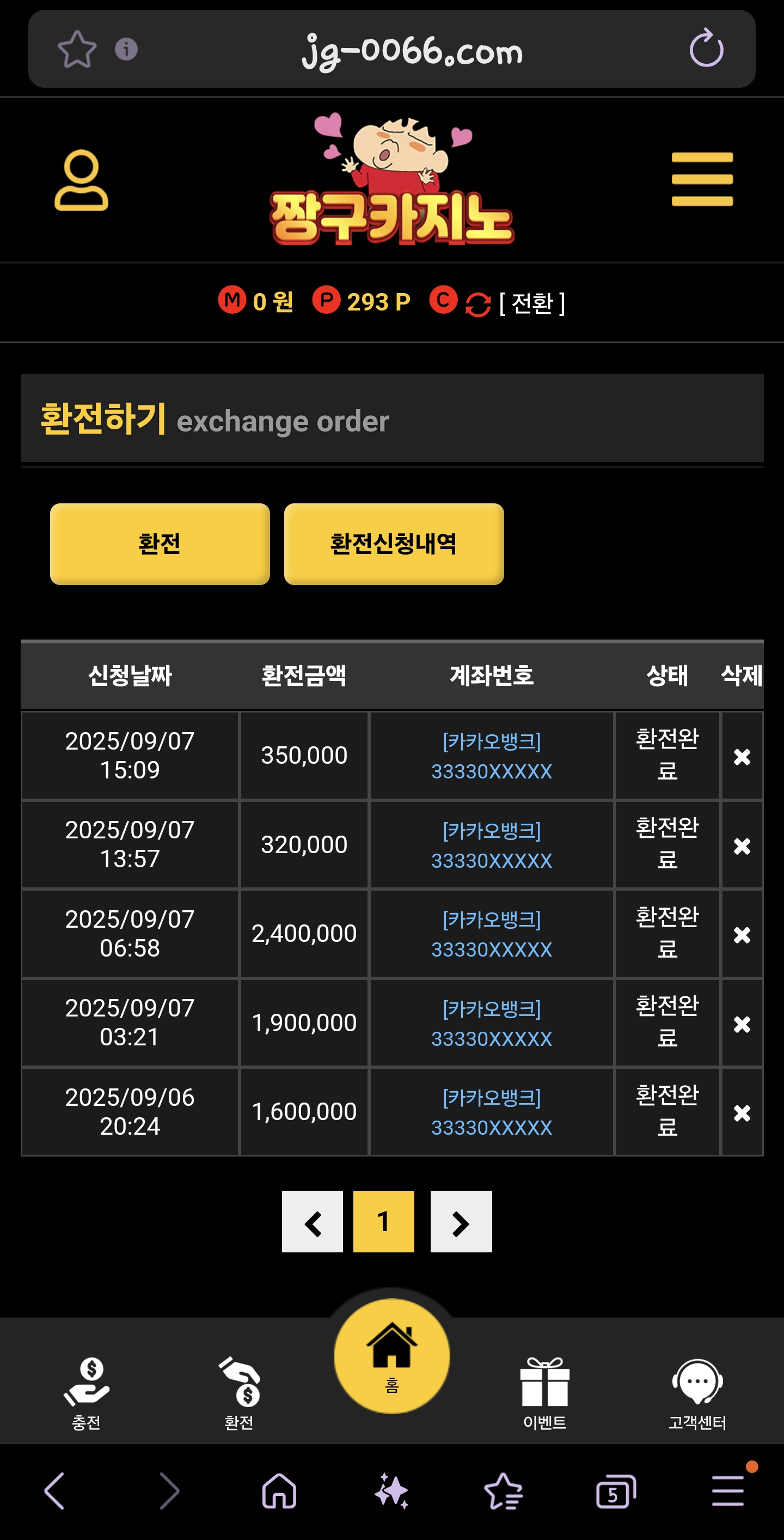Tap the site info icon
The height and width of the screenshot is (1540, 784).
tap(126, 49)
